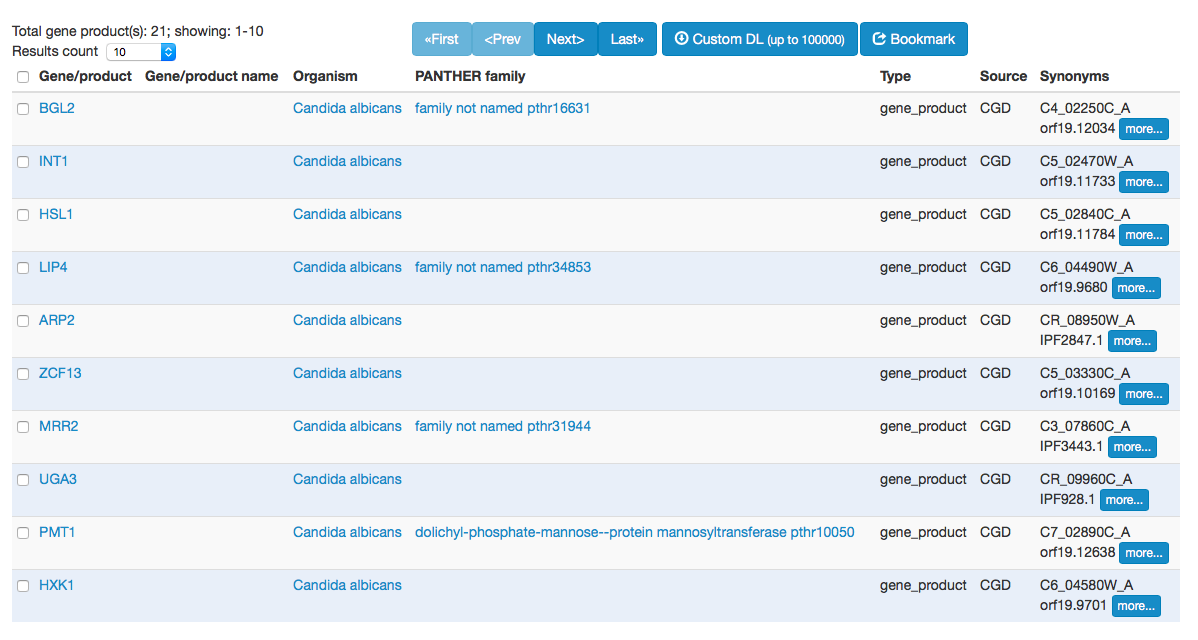Open the MRR2 gene product link
1198x640 pixels.
pos(59,426)
